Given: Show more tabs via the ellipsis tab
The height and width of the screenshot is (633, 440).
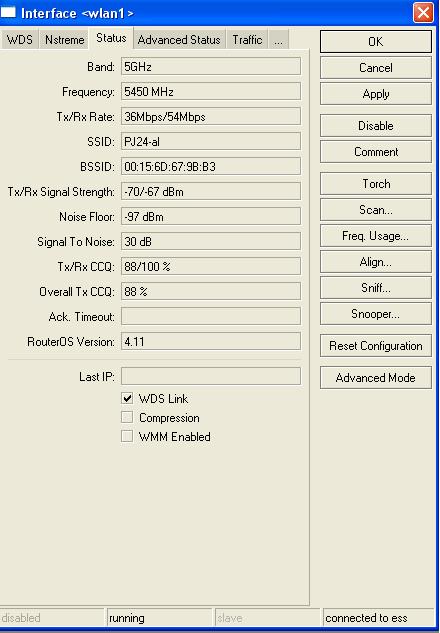Looking at the screenshot, I should pyautogui.click(x=278, y=40).
